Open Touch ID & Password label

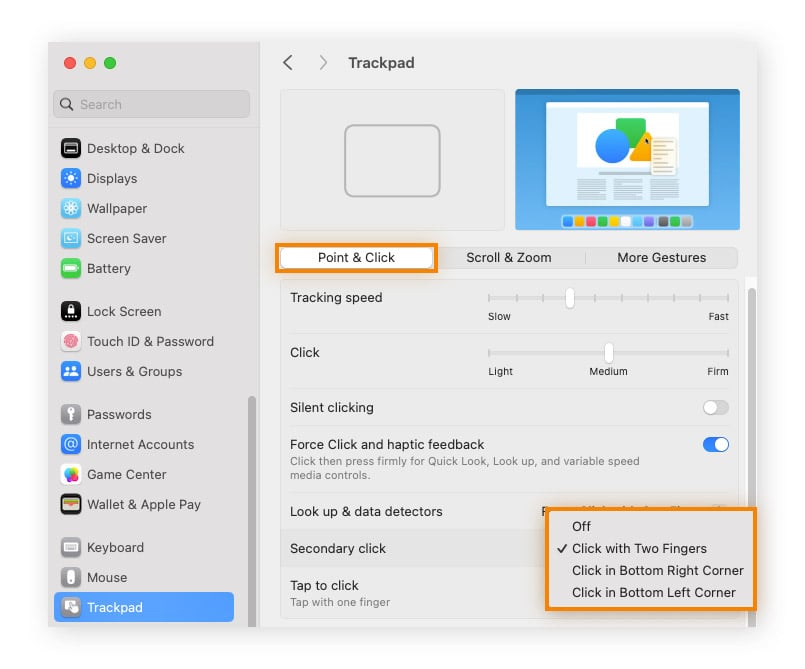[150, 341]
